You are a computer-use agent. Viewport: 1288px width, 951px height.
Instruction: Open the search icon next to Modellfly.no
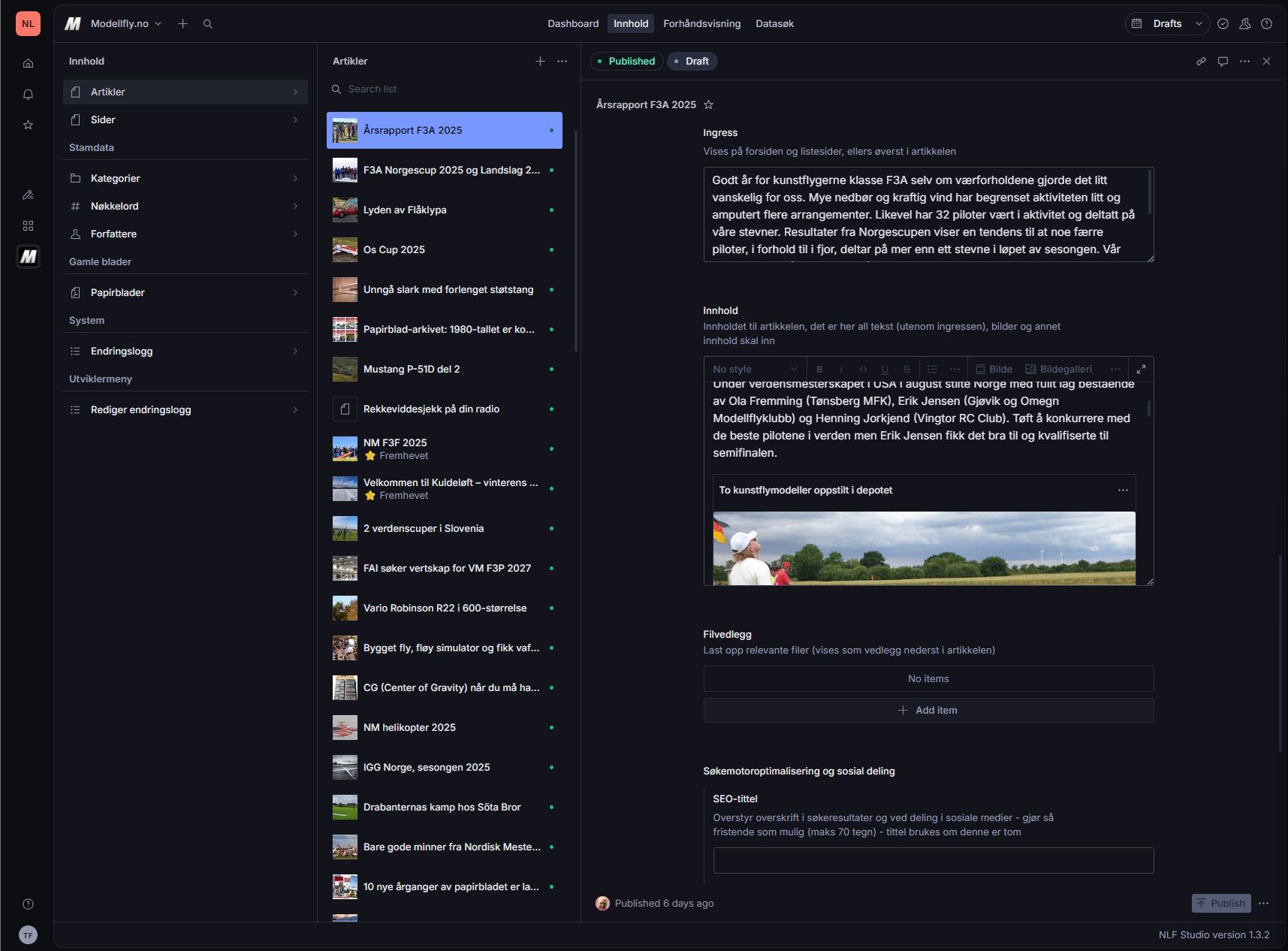(x=208, y=24)
